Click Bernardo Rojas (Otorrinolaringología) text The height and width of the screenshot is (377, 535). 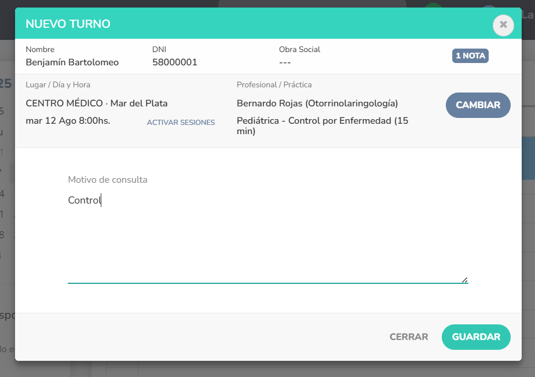tap(317, 103)
